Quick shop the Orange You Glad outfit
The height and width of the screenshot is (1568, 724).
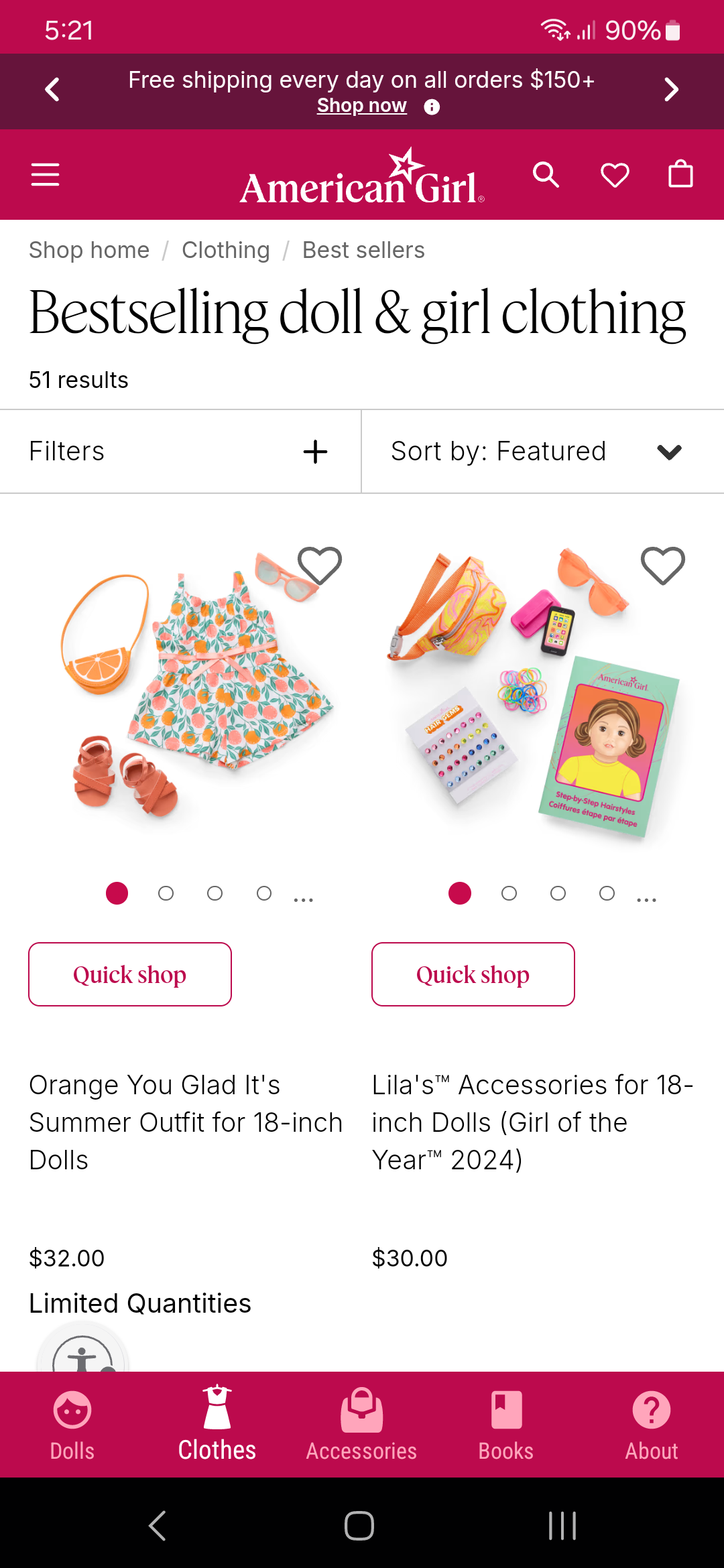130,974
